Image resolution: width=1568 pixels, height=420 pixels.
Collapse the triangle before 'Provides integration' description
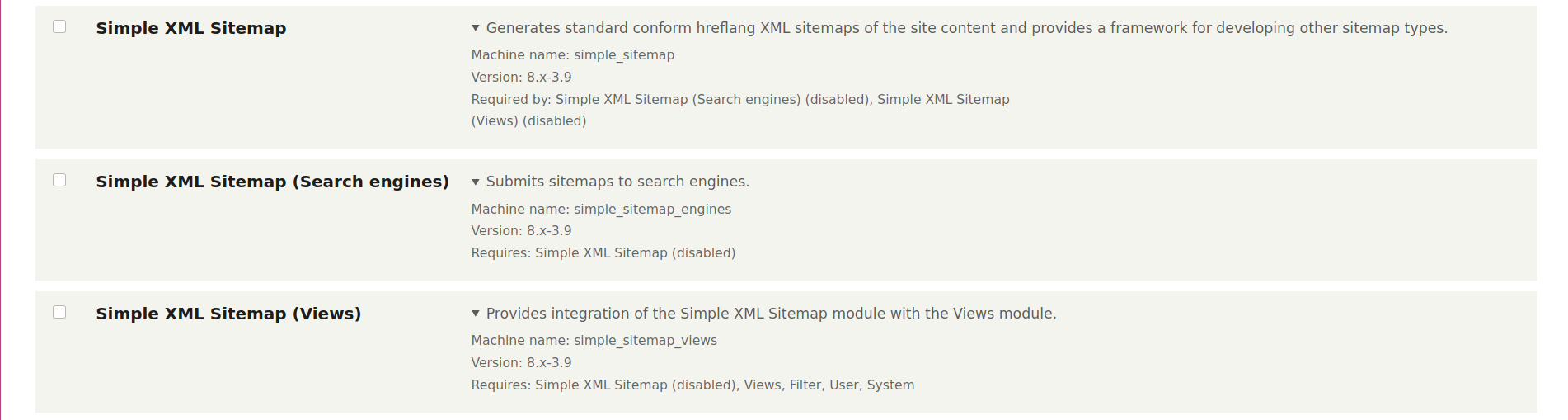476,314
